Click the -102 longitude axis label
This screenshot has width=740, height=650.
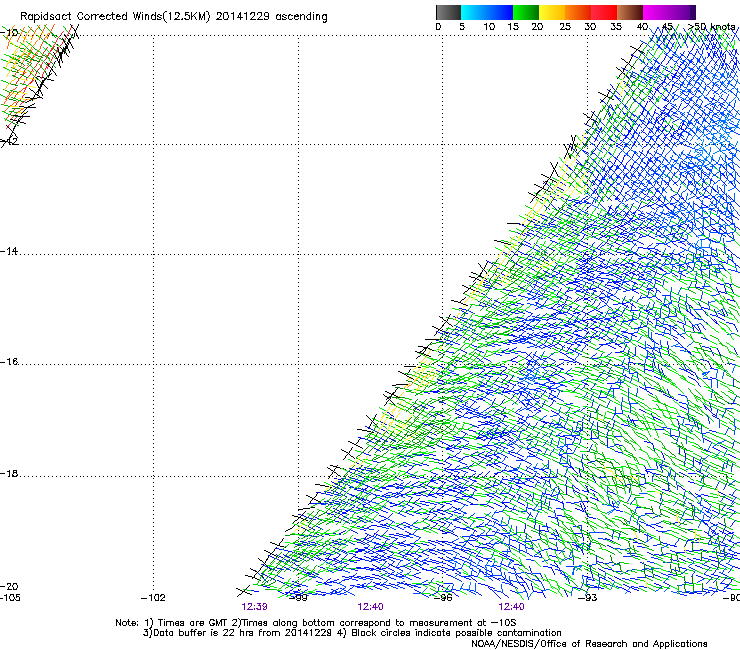pyautogui.click(x=153, y=598)
